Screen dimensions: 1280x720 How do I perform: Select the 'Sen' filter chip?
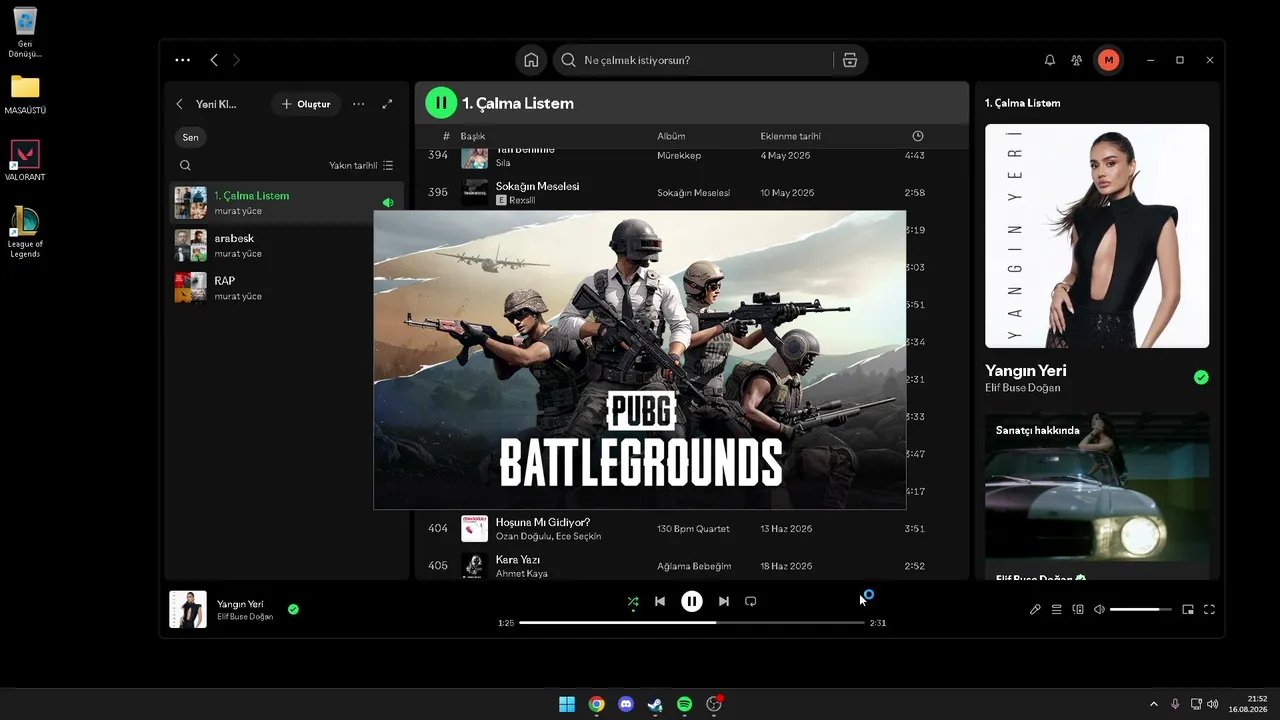pyautogui.click(x=190, y=137)
